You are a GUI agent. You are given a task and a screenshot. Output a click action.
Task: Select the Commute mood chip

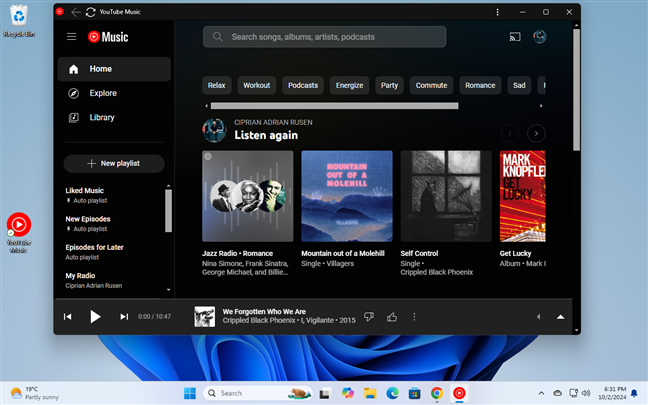point(431,85)
